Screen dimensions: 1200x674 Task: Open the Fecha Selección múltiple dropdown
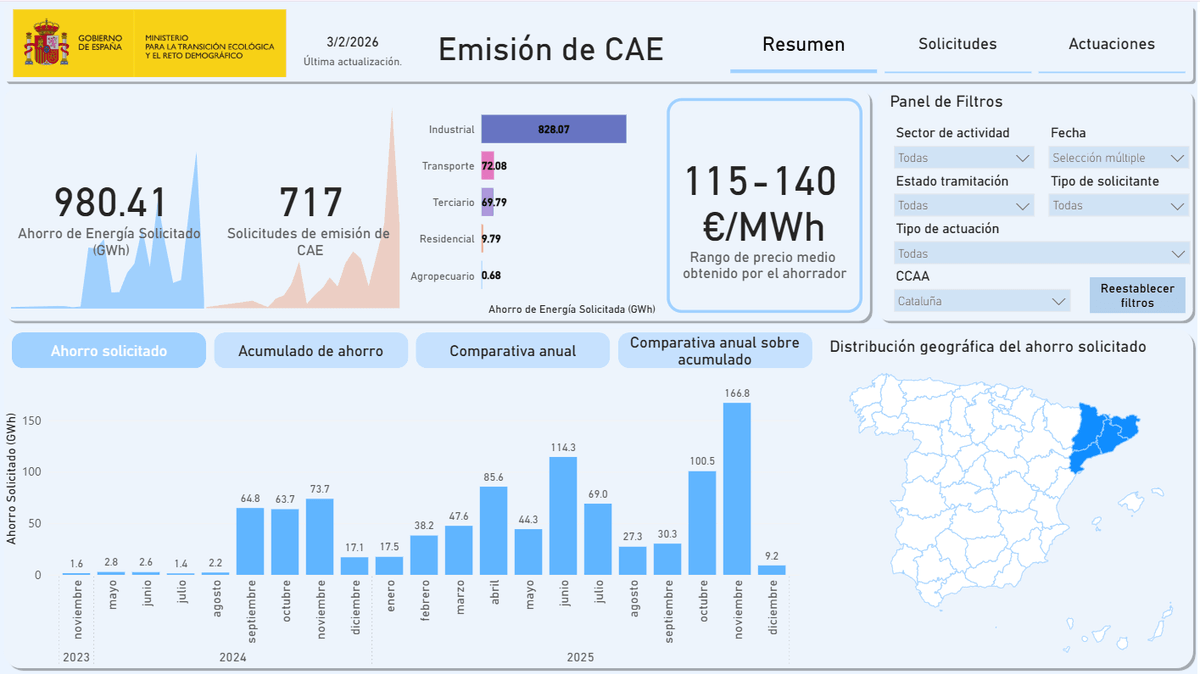pos(1119,158)
